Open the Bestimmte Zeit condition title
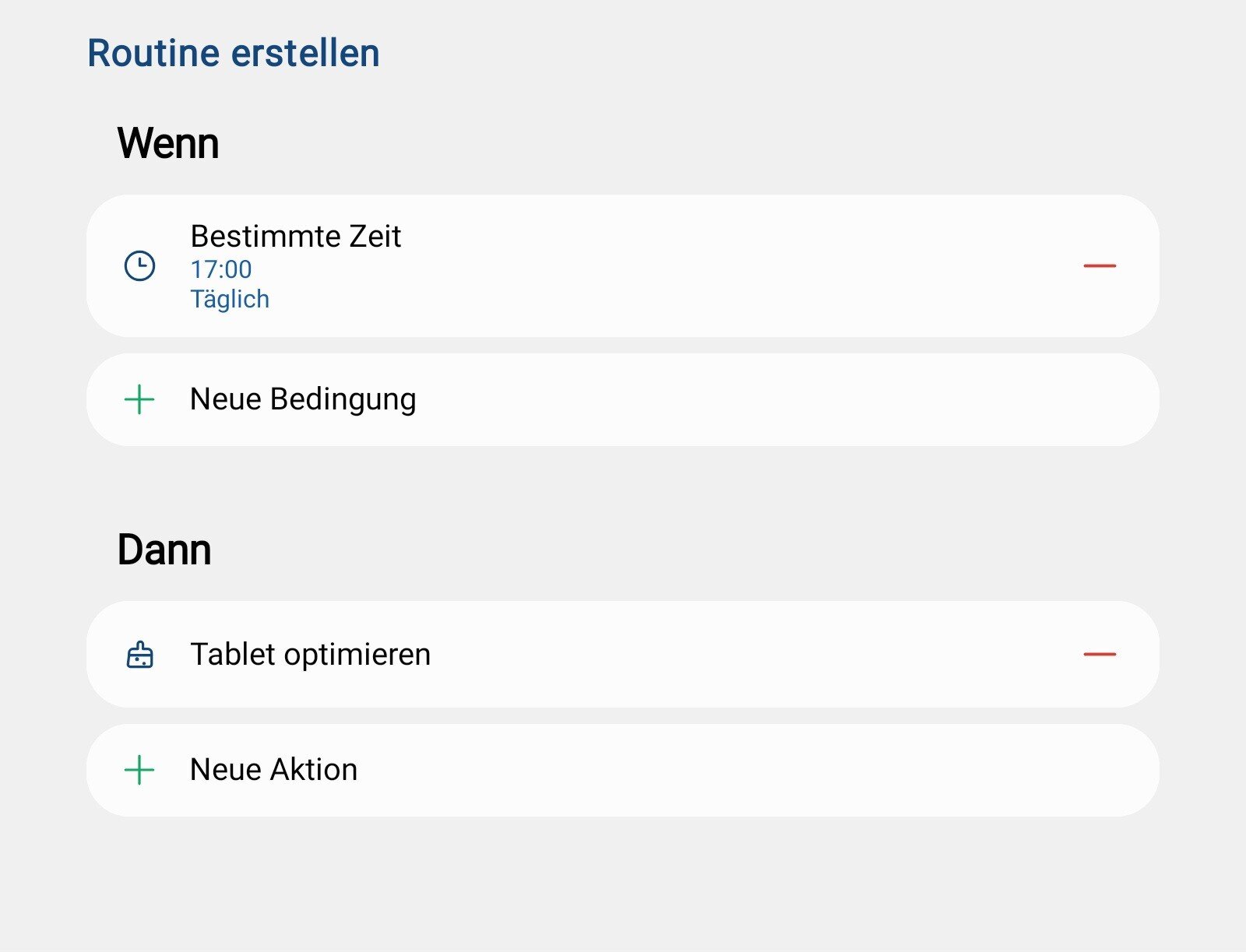The width and height of the screenshot is (1246, 952). (295, 237)
